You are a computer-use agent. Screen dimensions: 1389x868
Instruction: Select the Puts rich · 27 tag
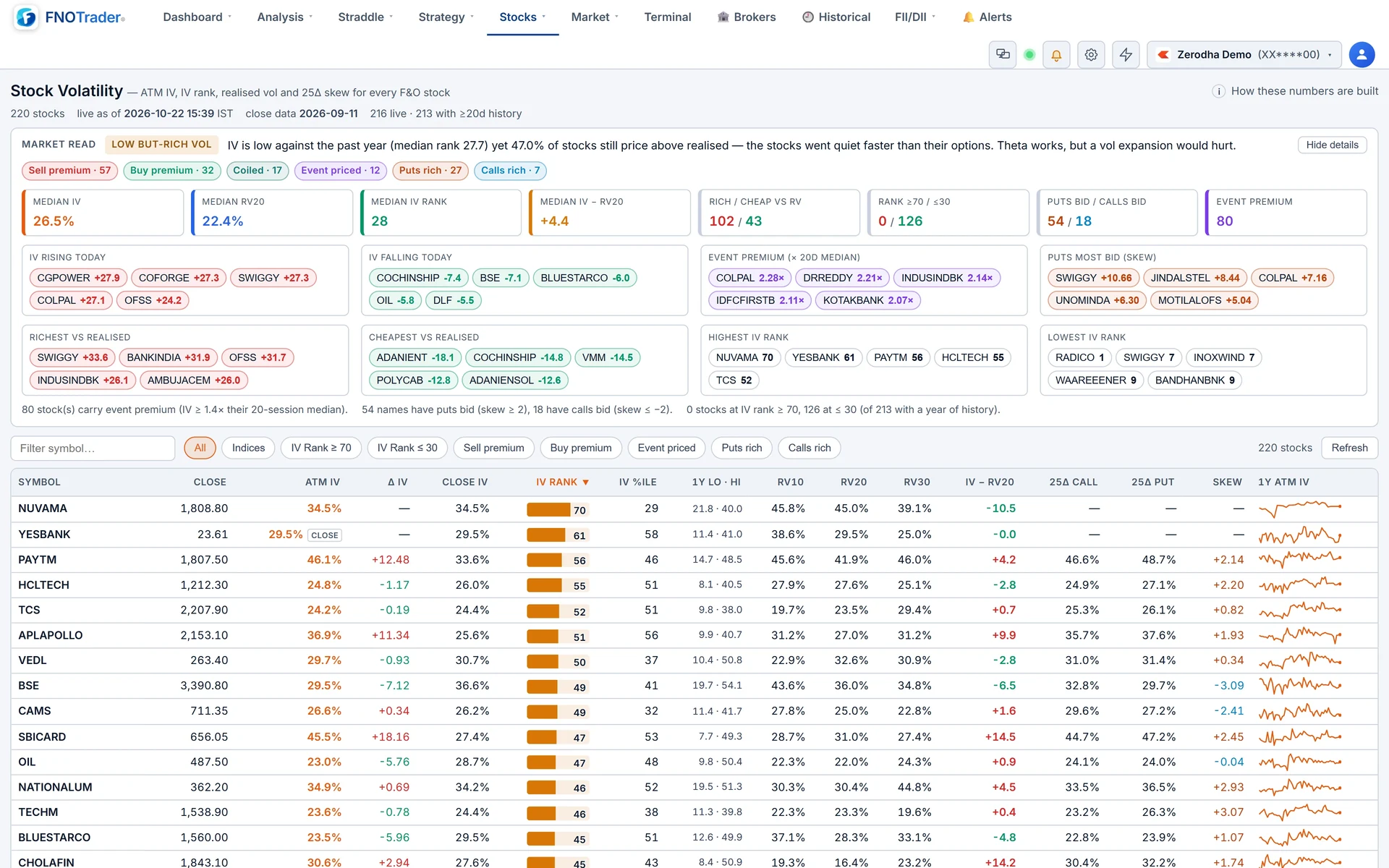click(x=430, y=171)
